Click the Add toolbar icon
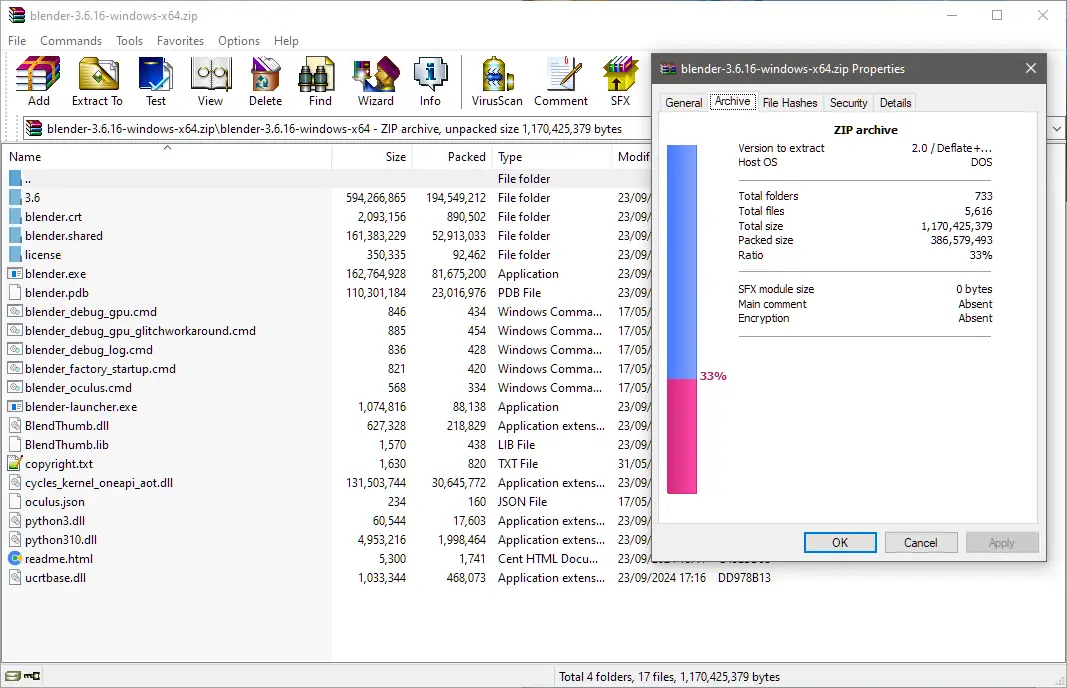 tap(39, 82)
